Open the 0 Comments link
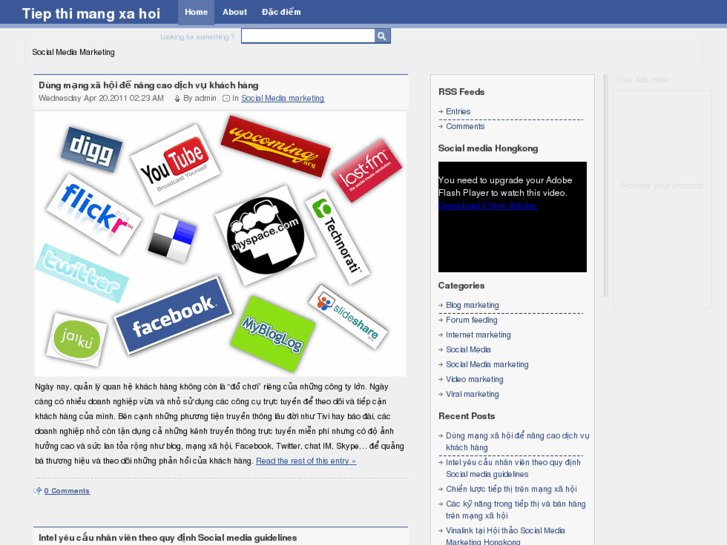Screen dimensions: 727x545 pyautogui.click(x=67, y=491)
